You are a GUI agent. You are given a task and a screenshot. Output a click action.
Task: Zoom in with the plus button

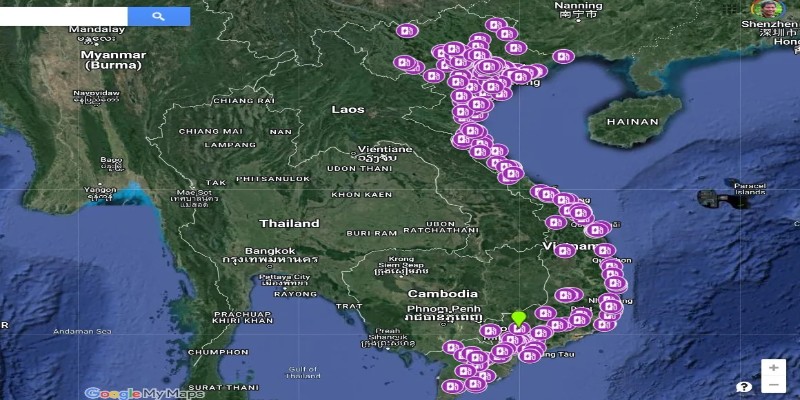coord(773,368)
